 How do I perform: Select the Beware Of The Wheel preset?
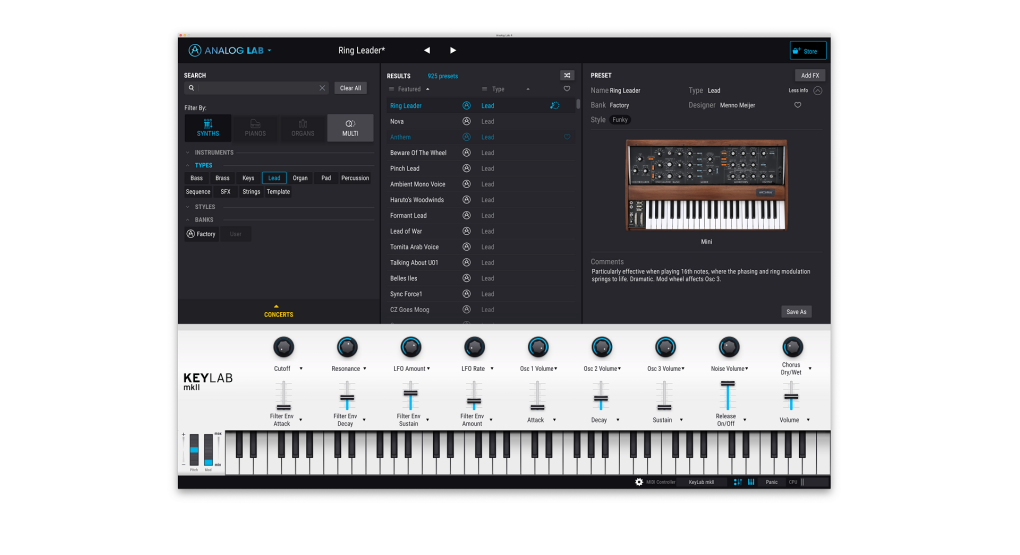pos(418,153)
